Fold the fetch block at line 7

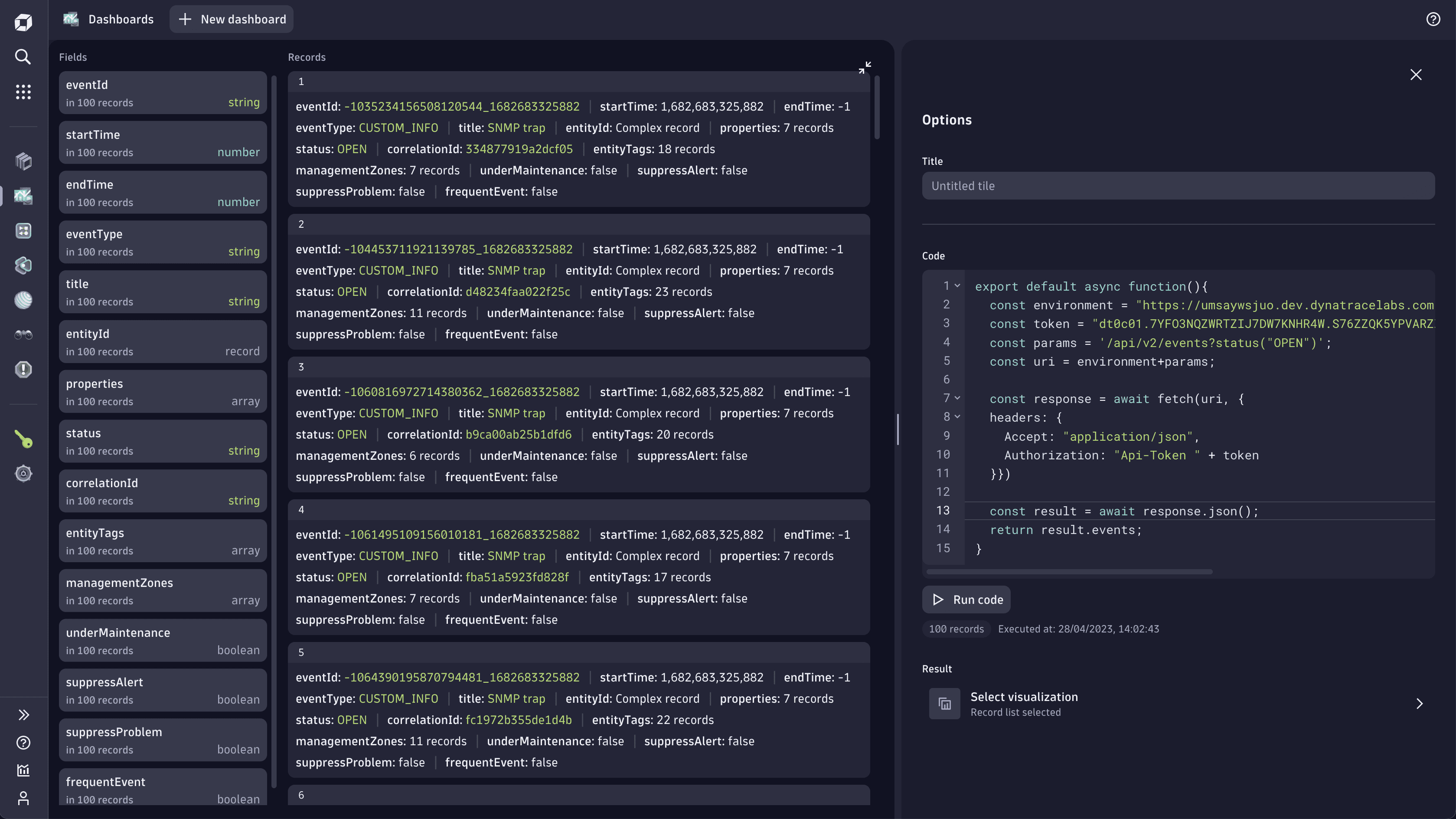pos(957,398)
